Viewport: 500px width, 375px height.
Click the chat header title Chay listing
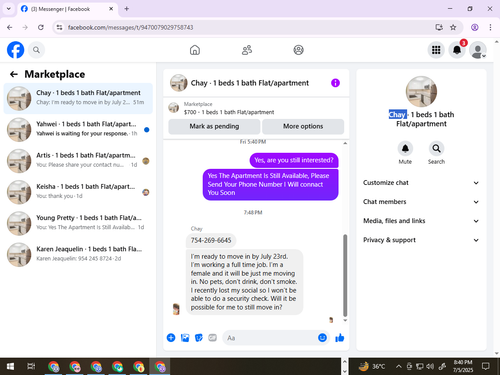[250, 83]
